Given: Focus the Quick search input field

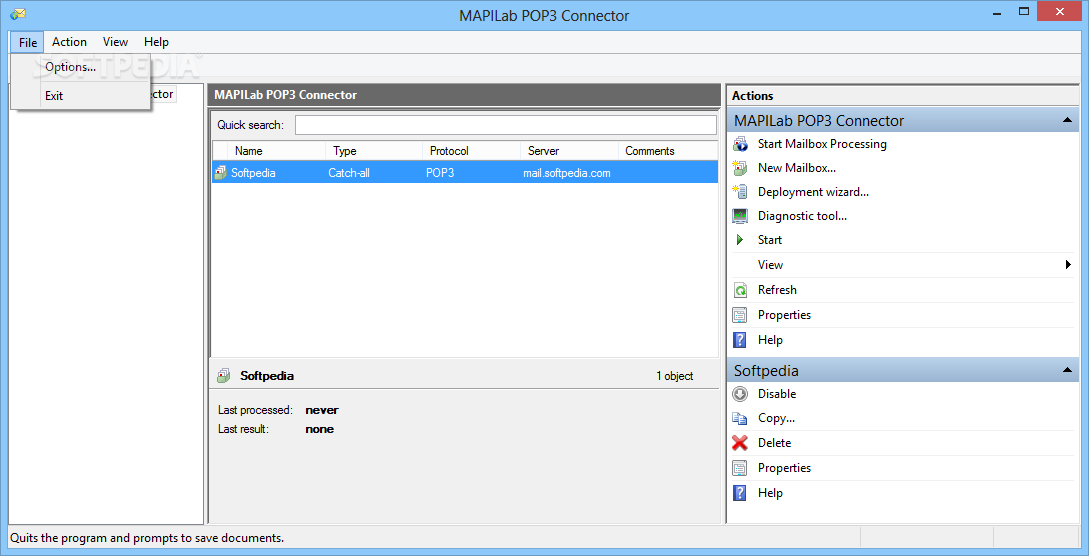Looking at the screenshot, I should pos(506,125).
